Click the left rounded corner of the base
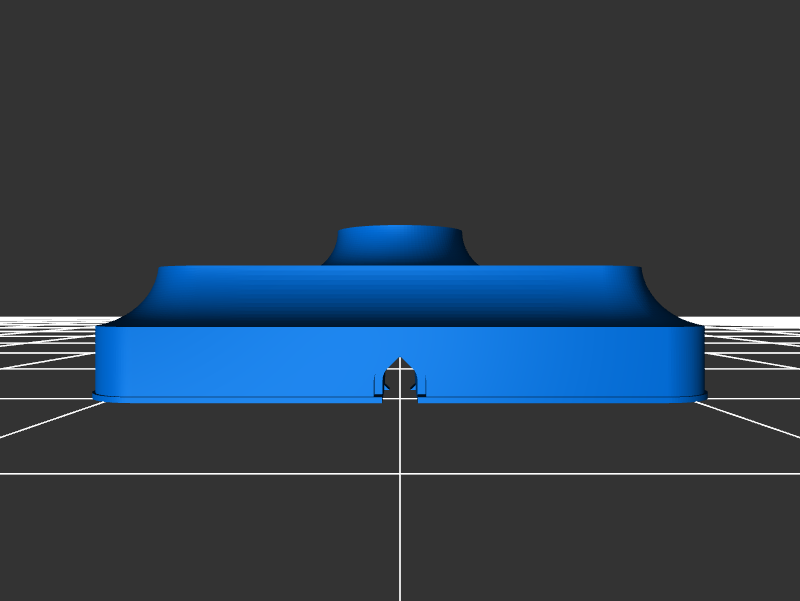Image resolution: width=800 pixels, height=601 pixels. pos(102,360)
